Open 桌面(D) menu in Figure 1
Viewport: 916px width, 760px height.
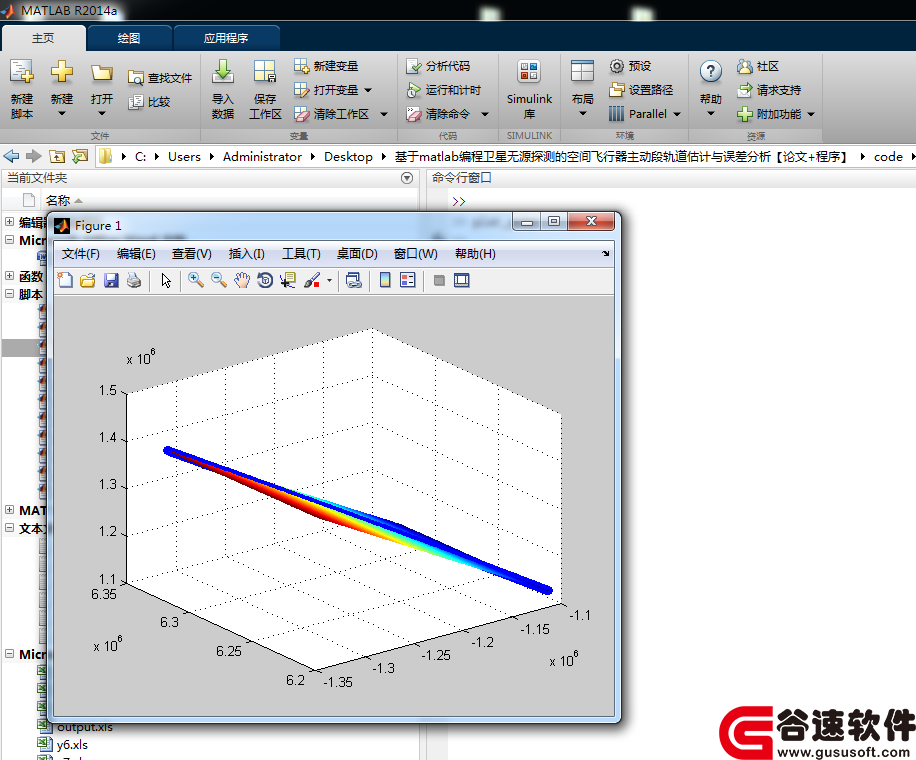tap(357, 254)
